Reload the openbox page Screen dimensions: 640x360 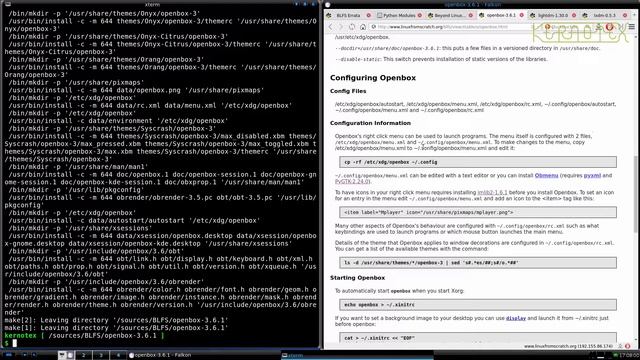[x=352, y=27]
